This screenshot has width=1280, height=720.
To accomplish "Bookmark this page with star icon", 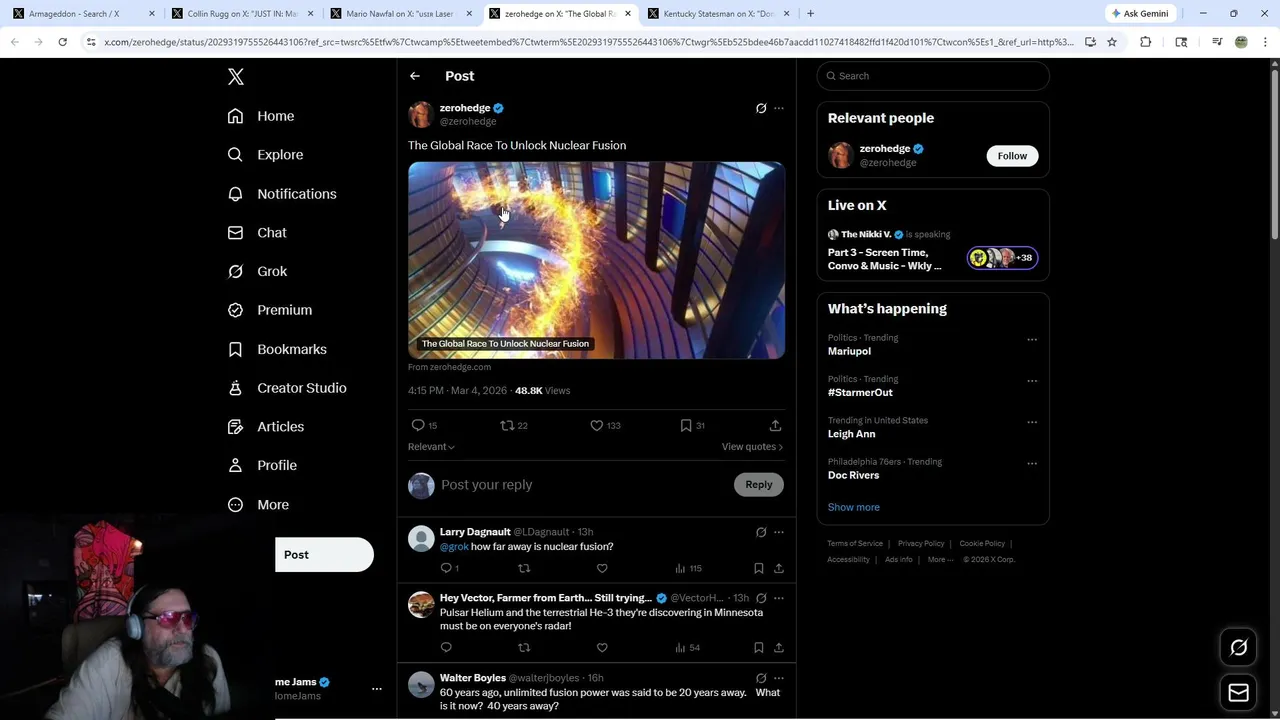I will tap(1112, 42).
